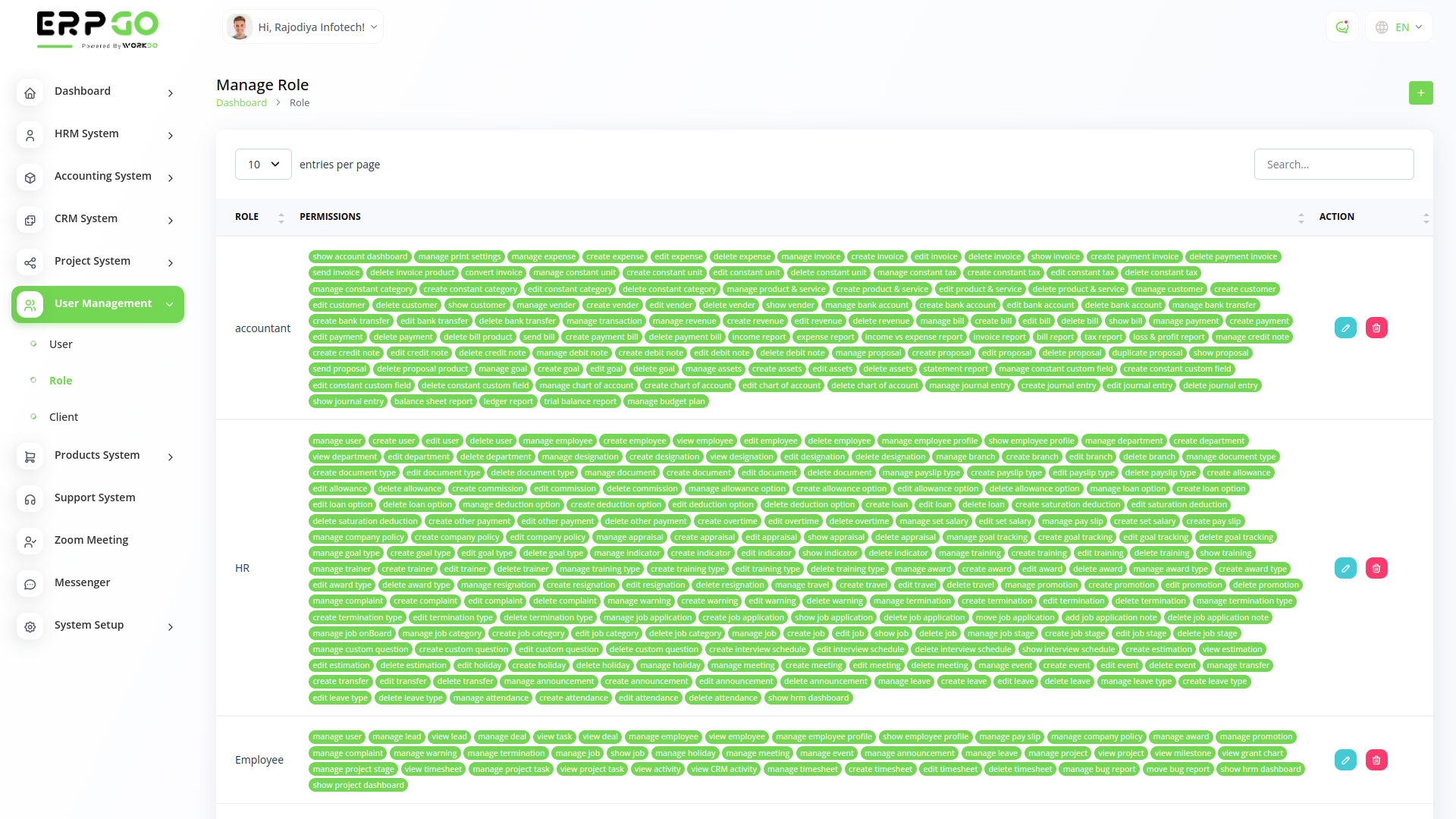Open the chat message icon in header
1456x819 pixels.
tap(1342, 27)
